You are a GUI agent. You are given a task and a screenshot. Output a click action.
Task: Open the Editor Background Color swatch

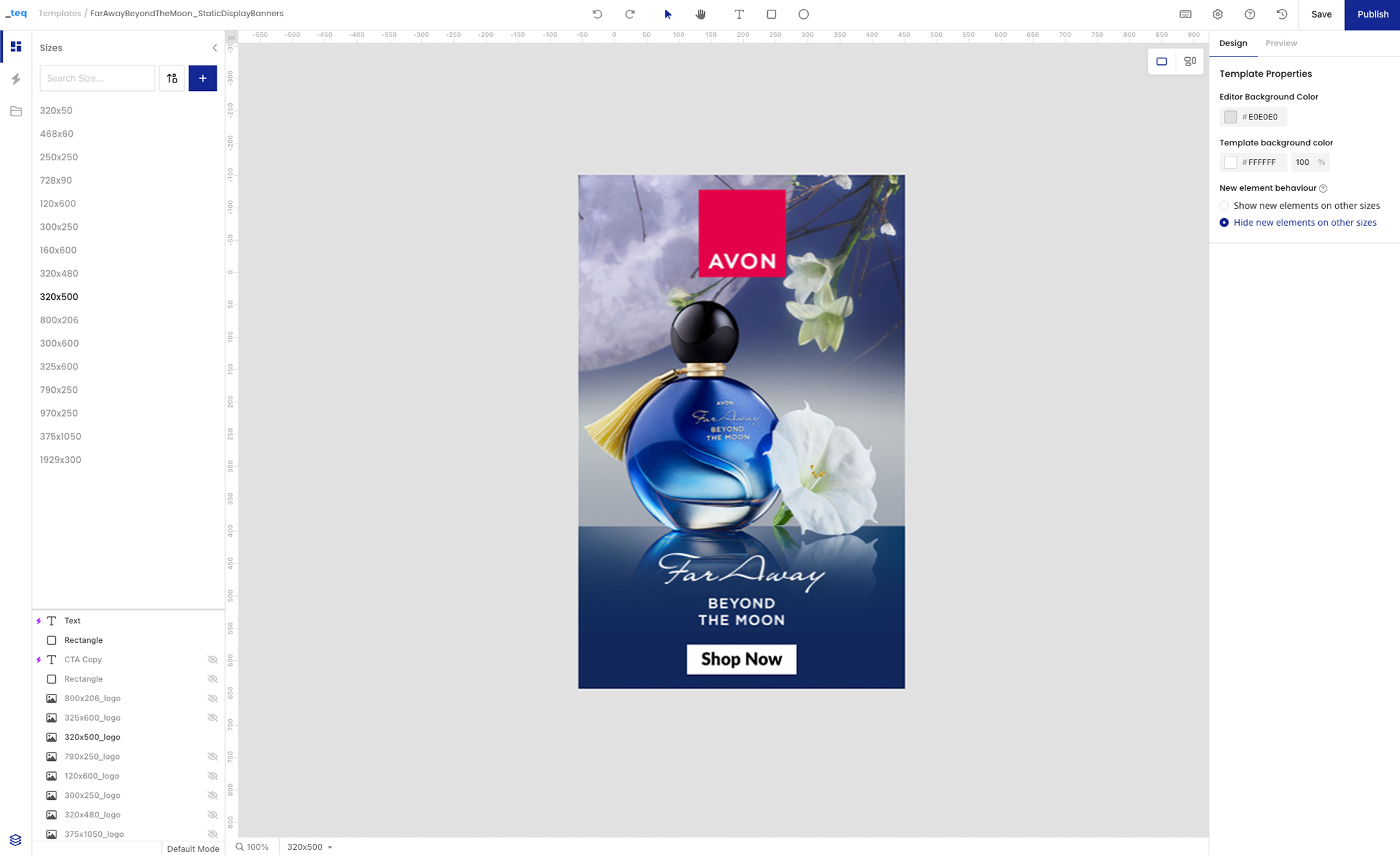pyautogui.click(x=1230, y=117)
